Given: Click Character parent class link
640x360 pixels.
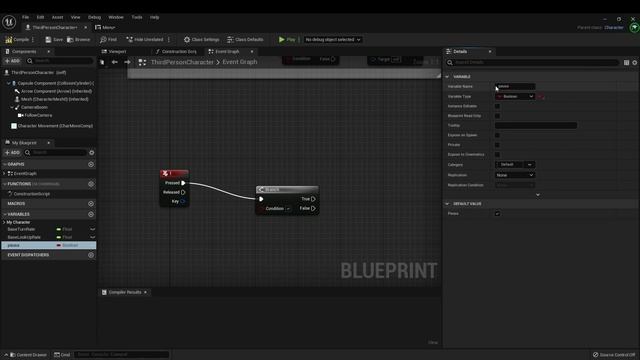Looking at the screenshot, I should 613,27.
